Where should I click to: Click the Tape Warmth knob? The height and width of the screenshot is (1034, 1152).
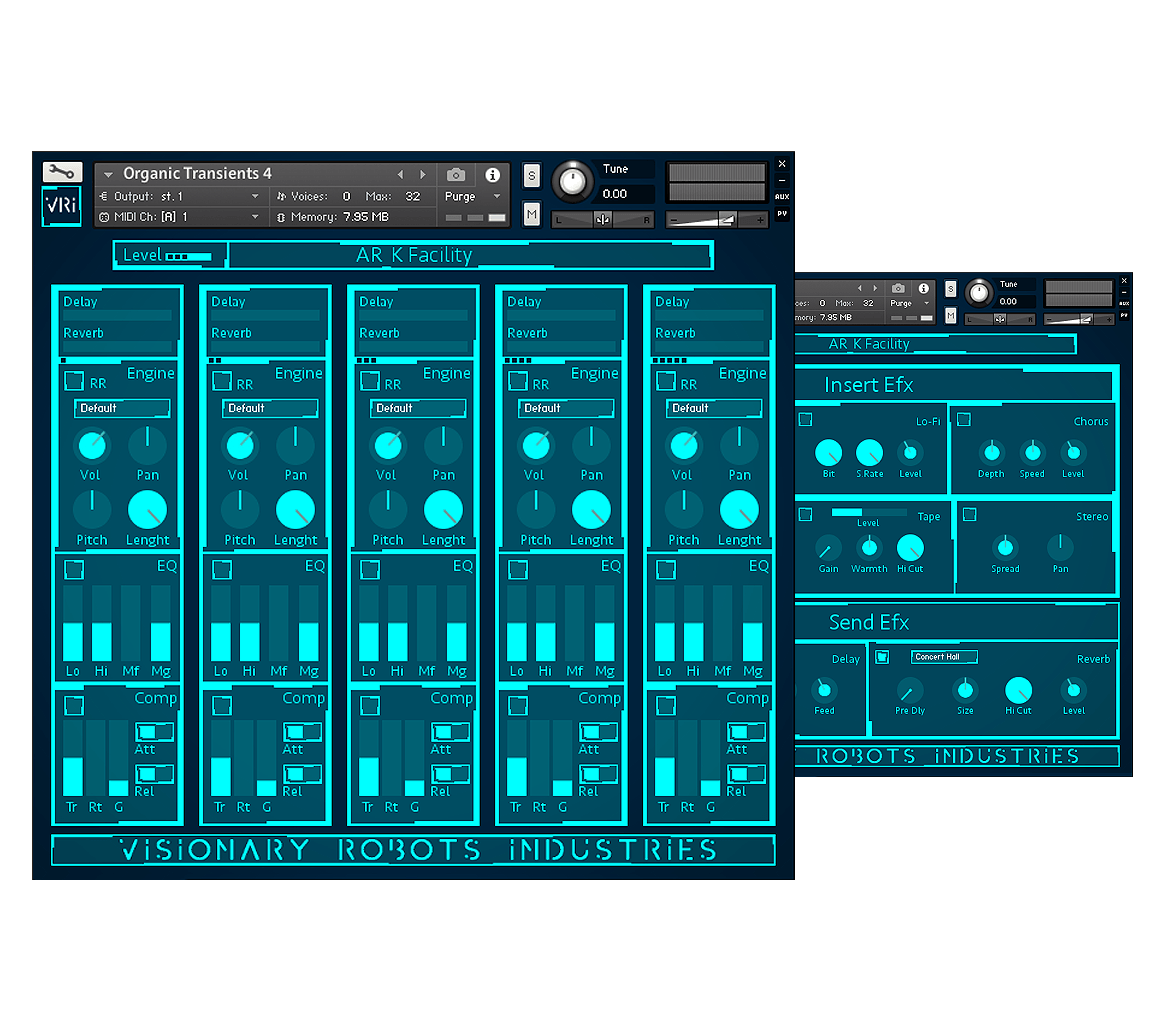(869, 547)
